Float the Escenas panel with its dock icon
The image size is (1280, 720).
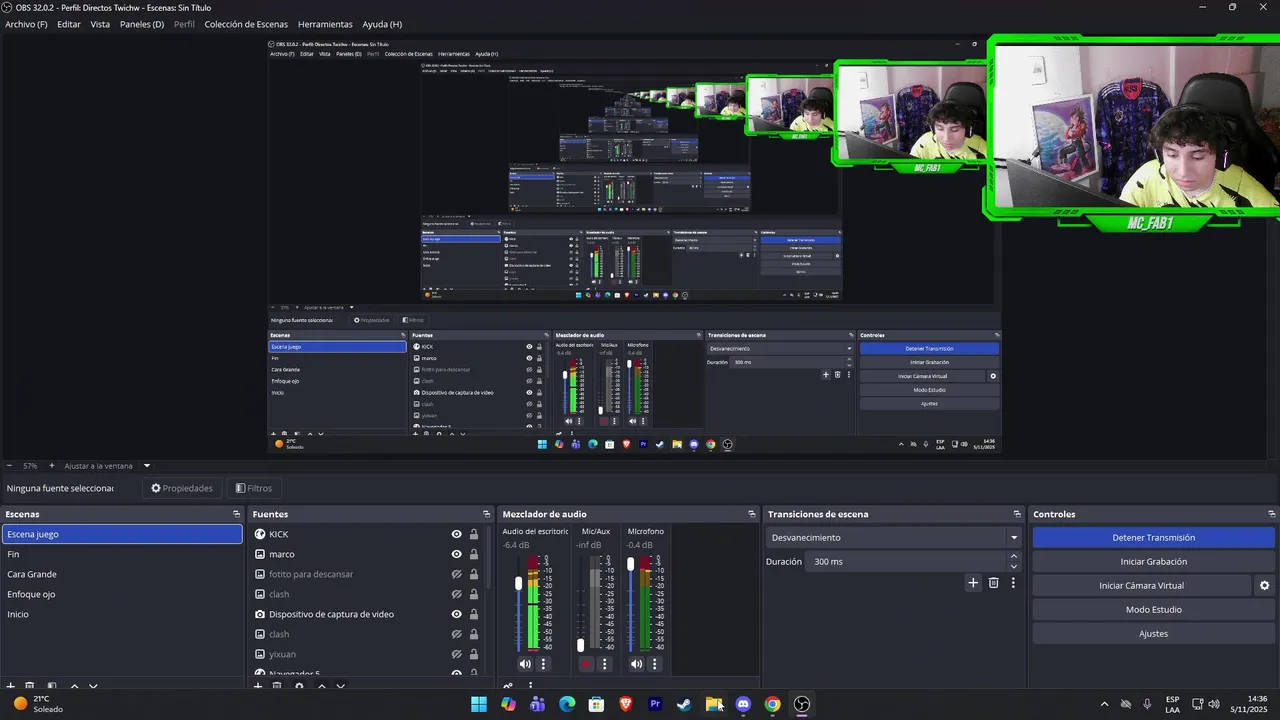(x=237, y=514)
